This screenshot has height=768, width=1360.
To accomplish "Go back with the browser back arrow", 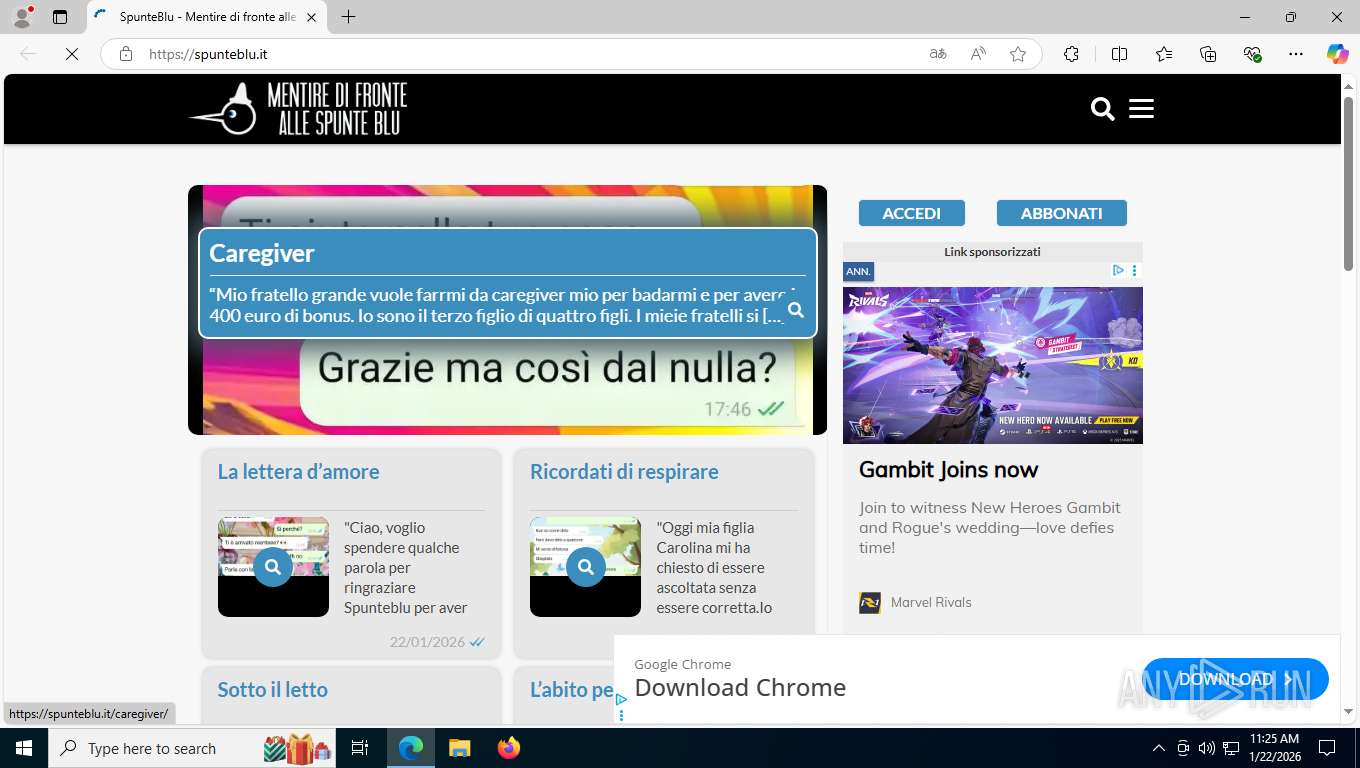I will click(28, 54).
